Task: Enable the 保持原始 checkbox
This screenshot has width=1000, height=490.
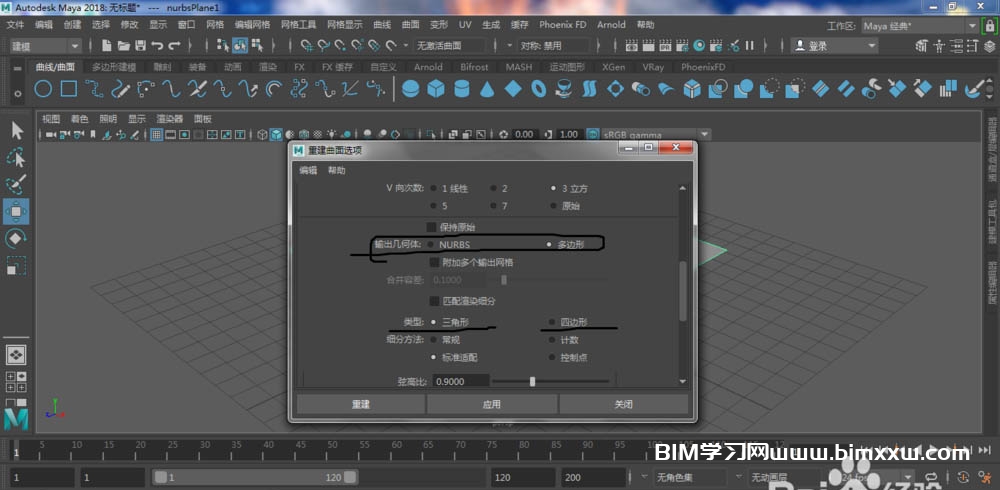Action: (432, 226)
